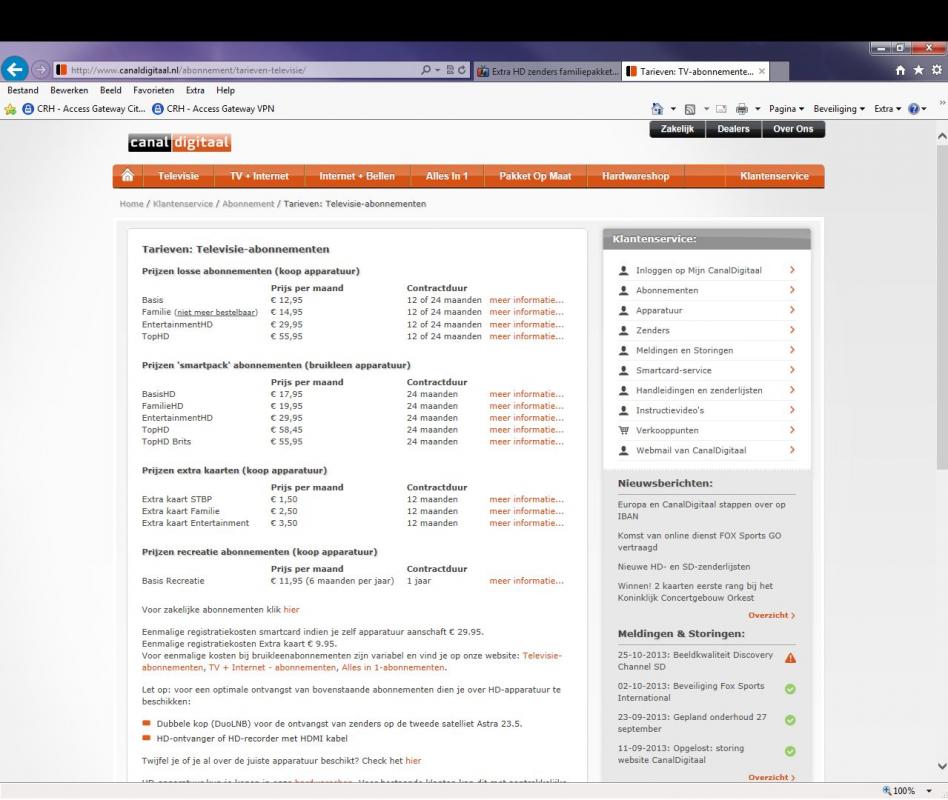The height and width of the screenshot is (800, 948).
Task: Click the add-to-favorites-bar star icon
Action: [x=10, y=109]
